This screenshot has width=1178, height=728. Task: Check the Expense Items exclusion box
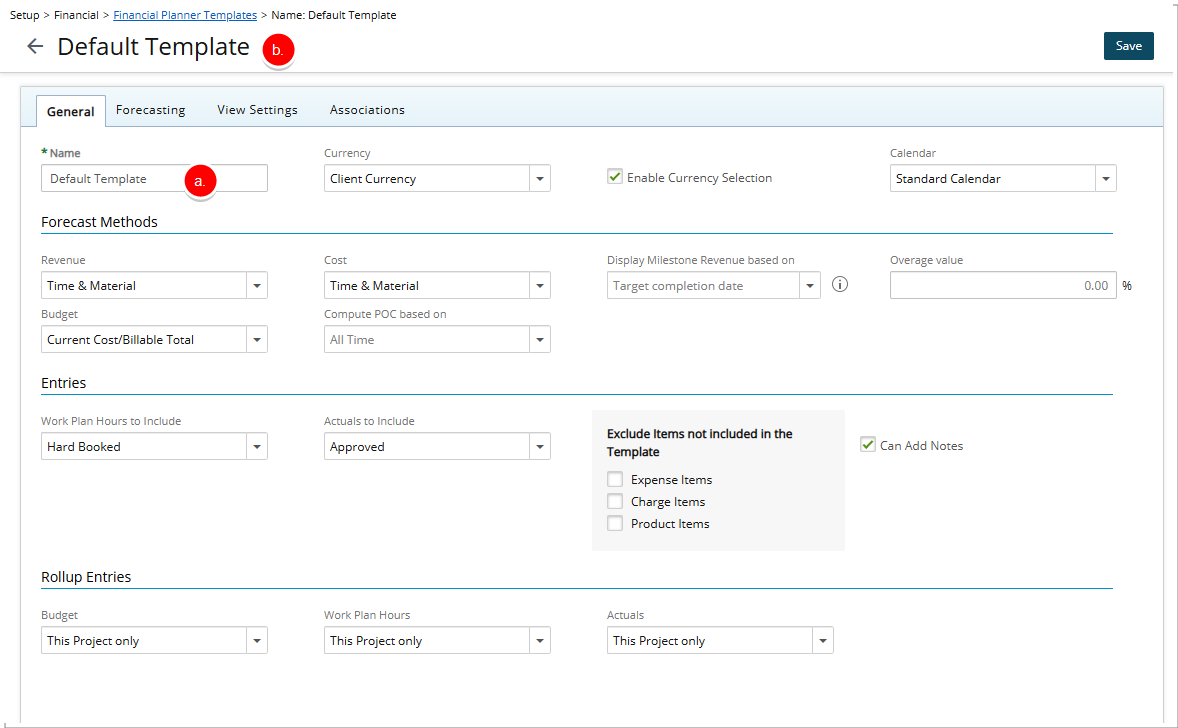(x=615, y=479)
